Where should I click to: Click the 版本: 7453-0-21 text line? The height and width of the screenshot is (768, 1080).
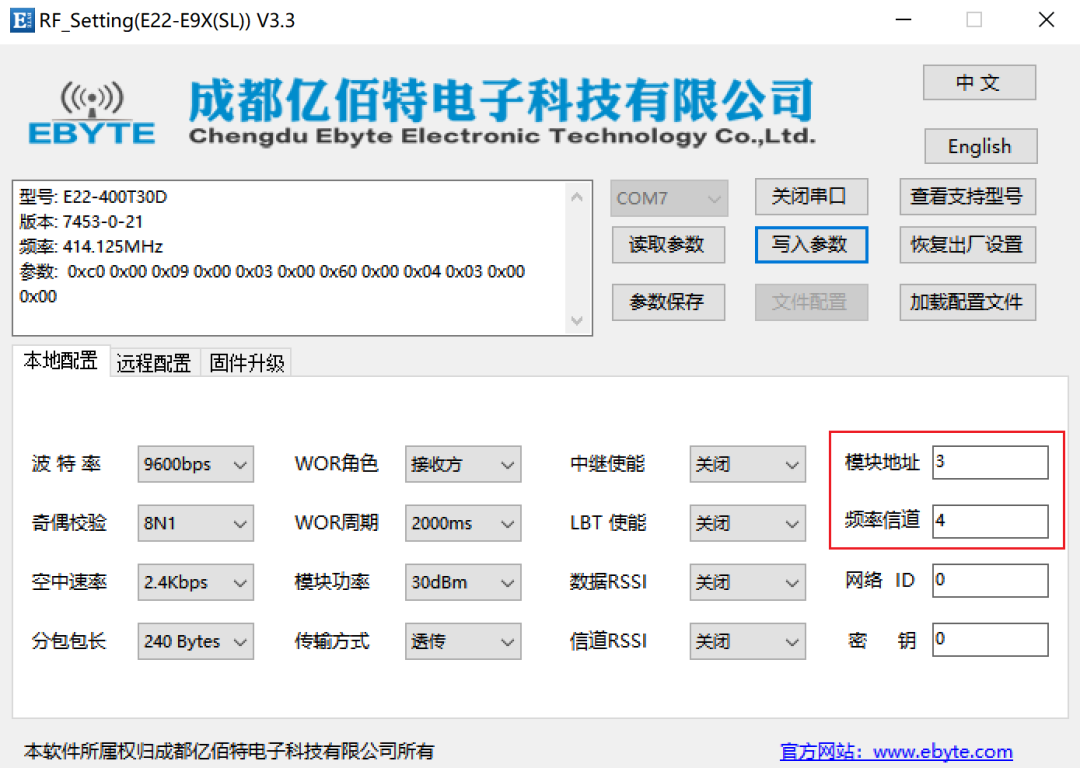(81, 222)
